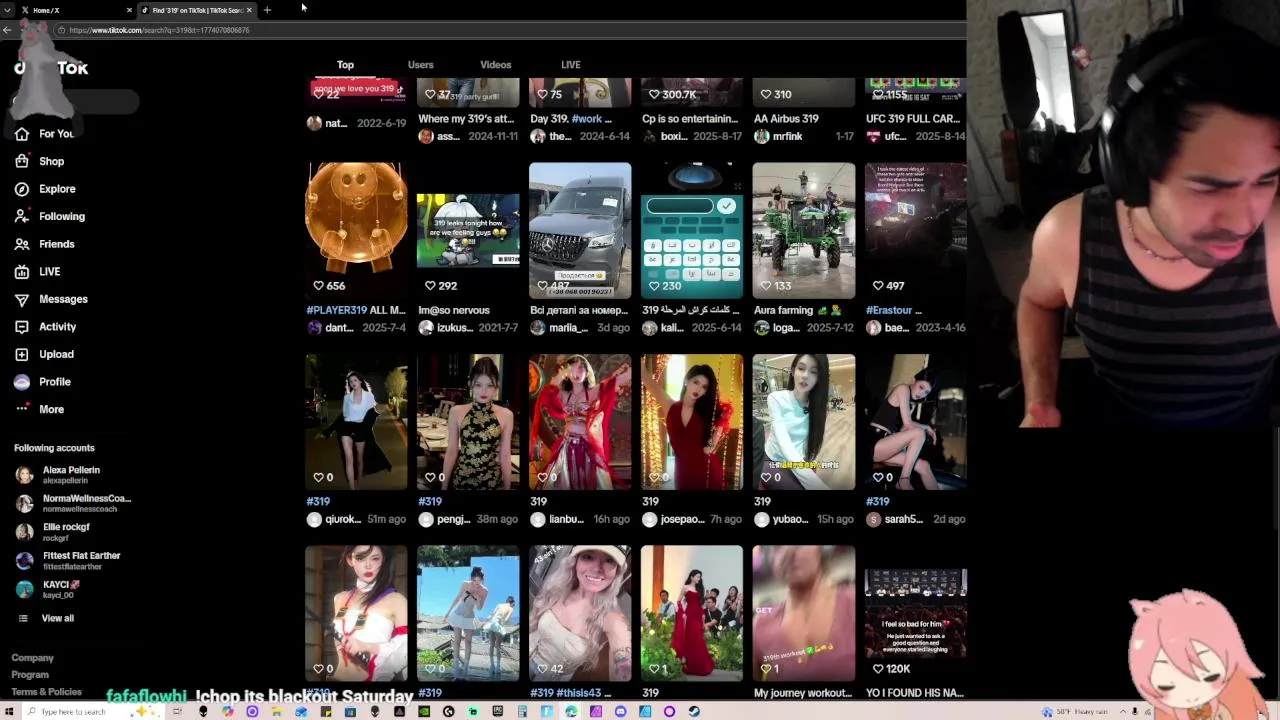
Task: Go to Explore in the sidebar
Action: click(x=45, y=189)
